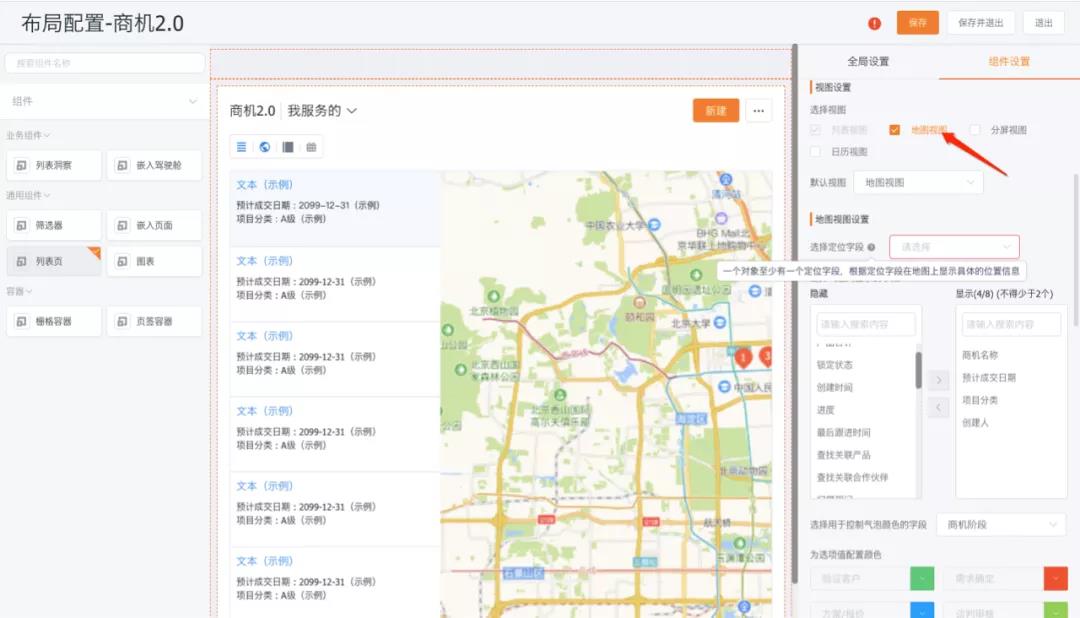Select the 组件设置 tab
The image size is (1080, 618).
point(1008,62)
